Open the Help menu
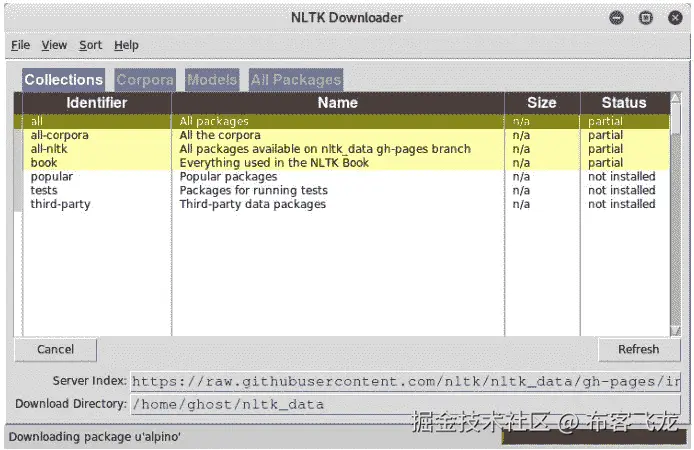Screen dimensions: 694x450 click(x=126, y=45)
